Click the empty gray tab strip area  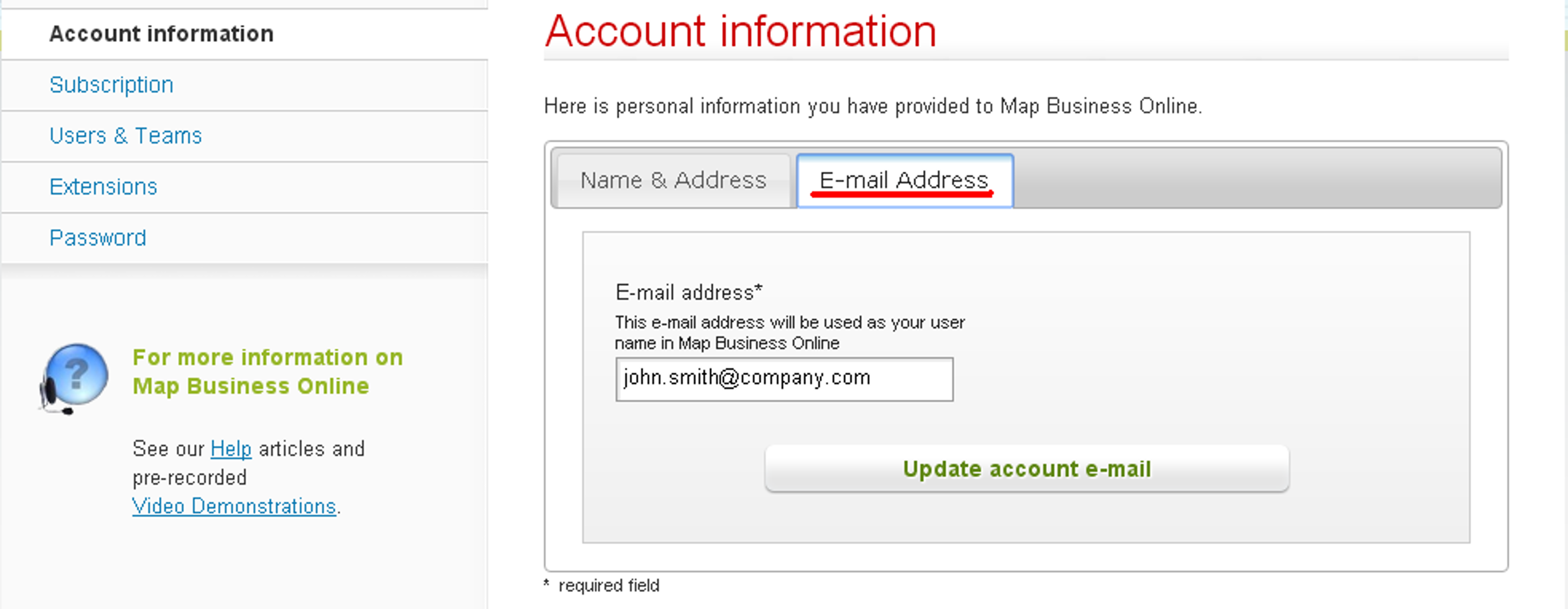[1257, 178]
